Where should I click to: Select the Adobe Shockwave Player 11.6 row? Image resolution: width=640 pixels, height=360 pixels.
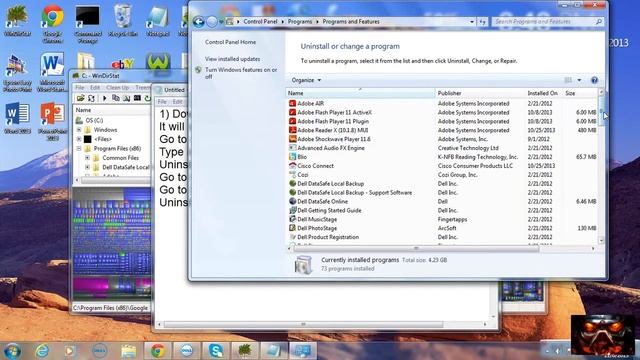point(443,139)
